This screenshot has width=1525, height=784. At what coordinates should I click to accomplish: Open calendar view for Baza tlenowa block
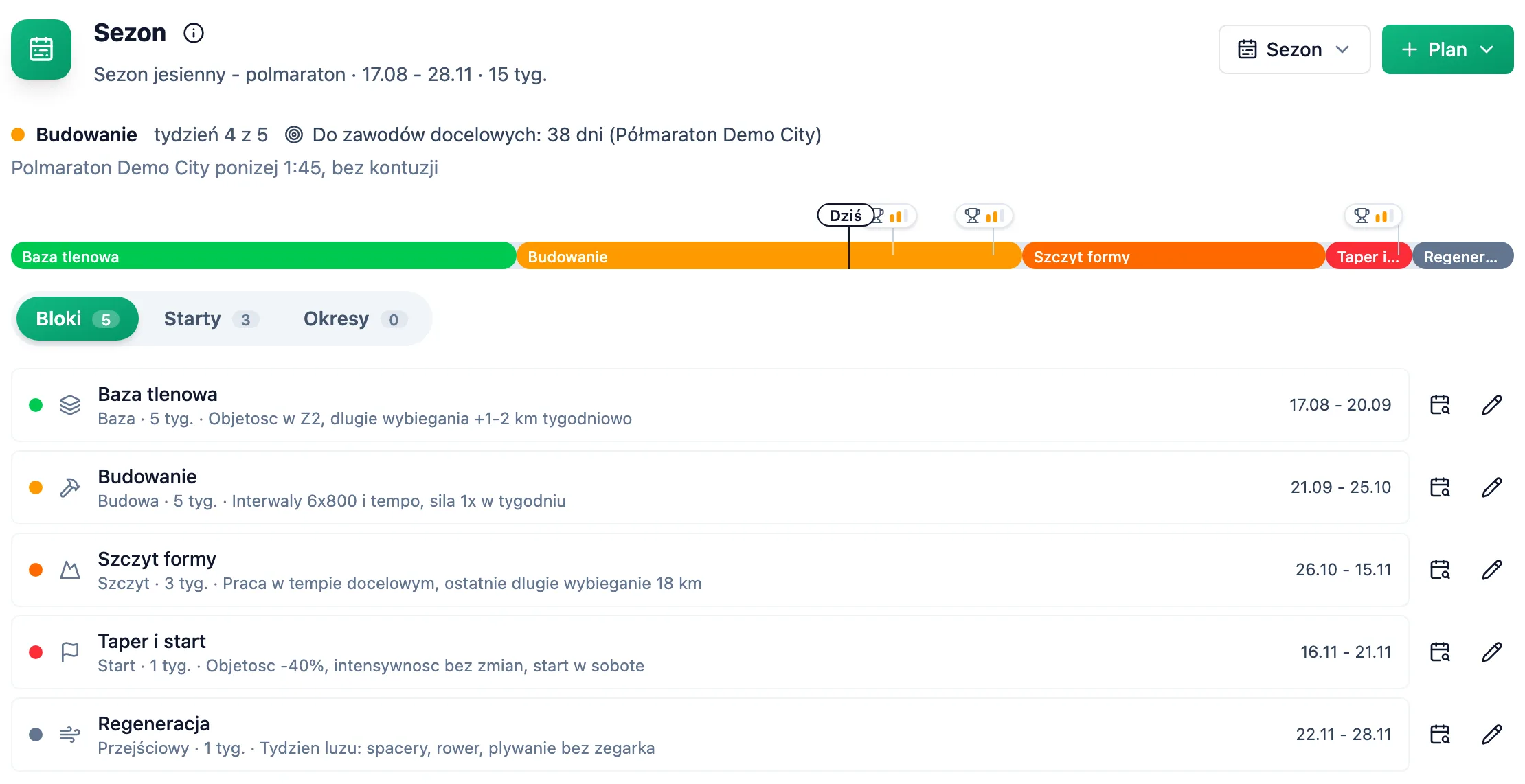tap(1440, 405)
